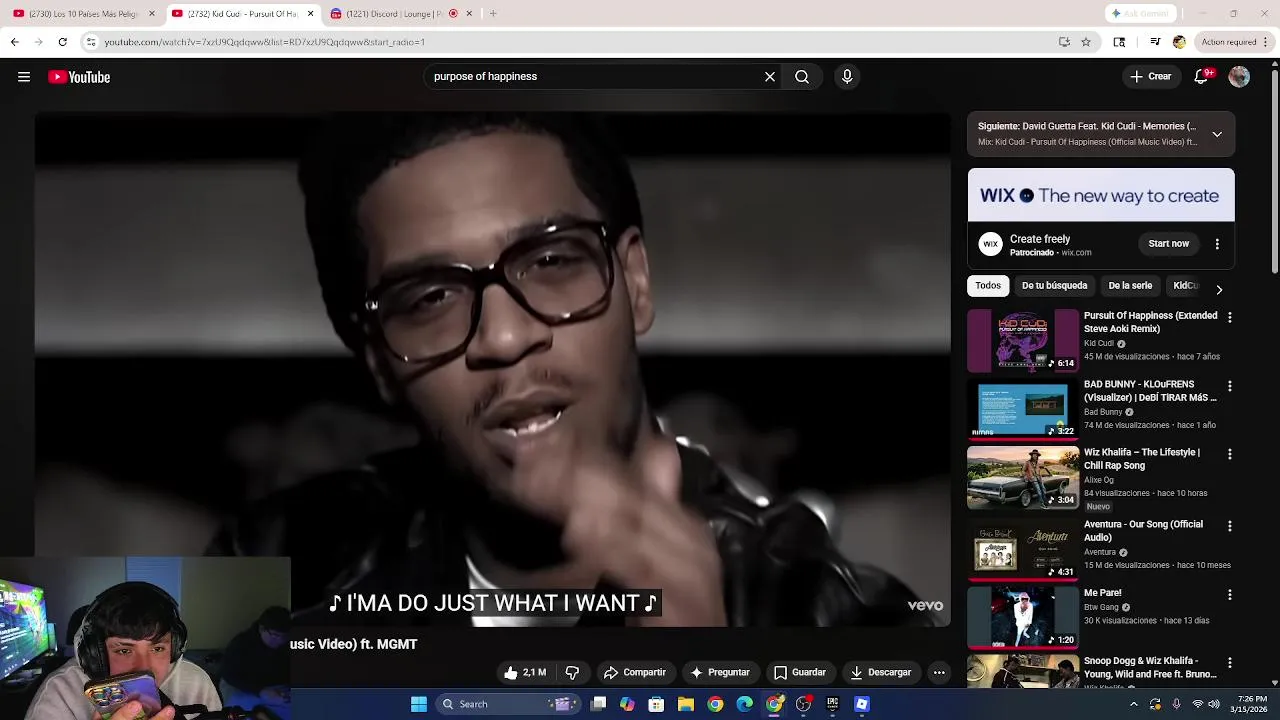The height and width of the screenshot is (720, 1280).
Task: Open Microsoft Store from the taskbar
Action: 656,704
